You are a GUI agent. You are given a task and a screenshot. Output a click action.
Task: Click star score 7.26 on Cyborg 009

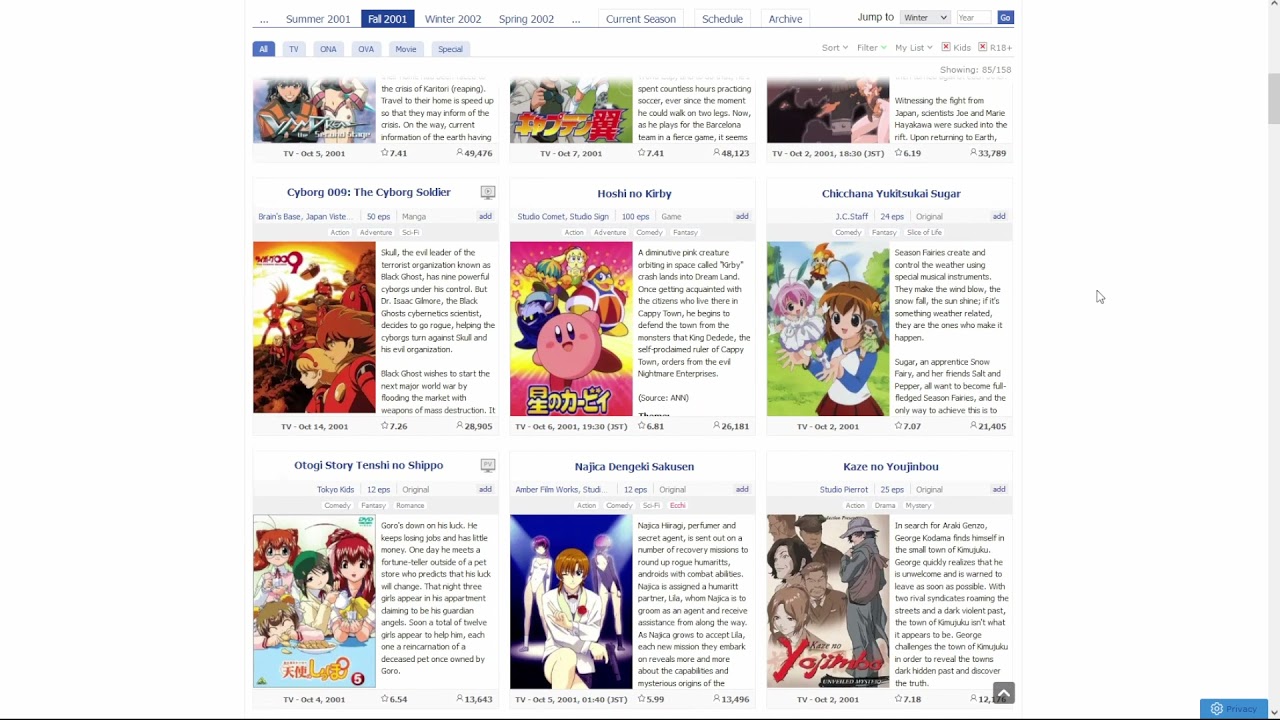(394, 426)
